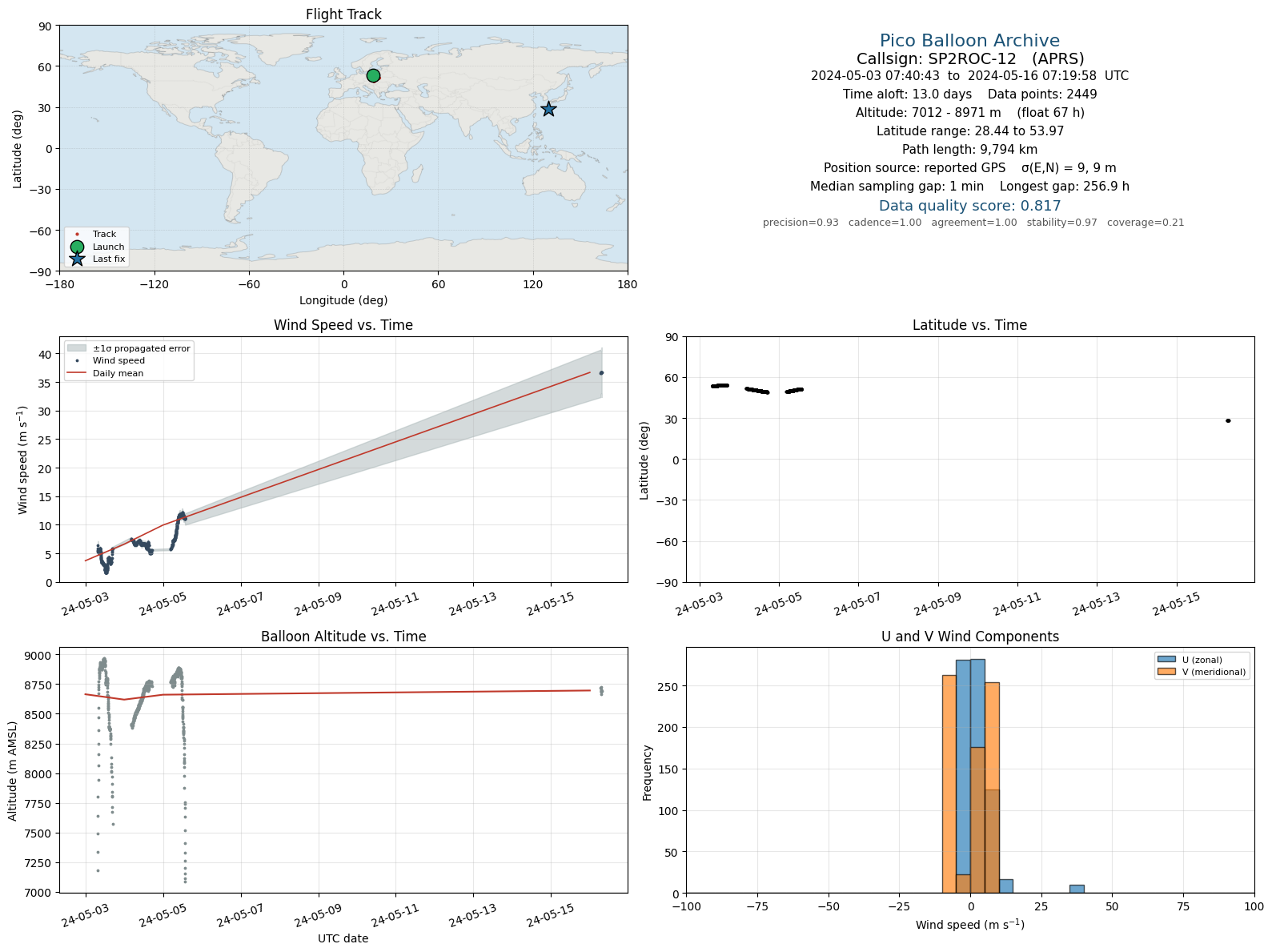Click the Wind Speed vs. Time title

point(343,325)
